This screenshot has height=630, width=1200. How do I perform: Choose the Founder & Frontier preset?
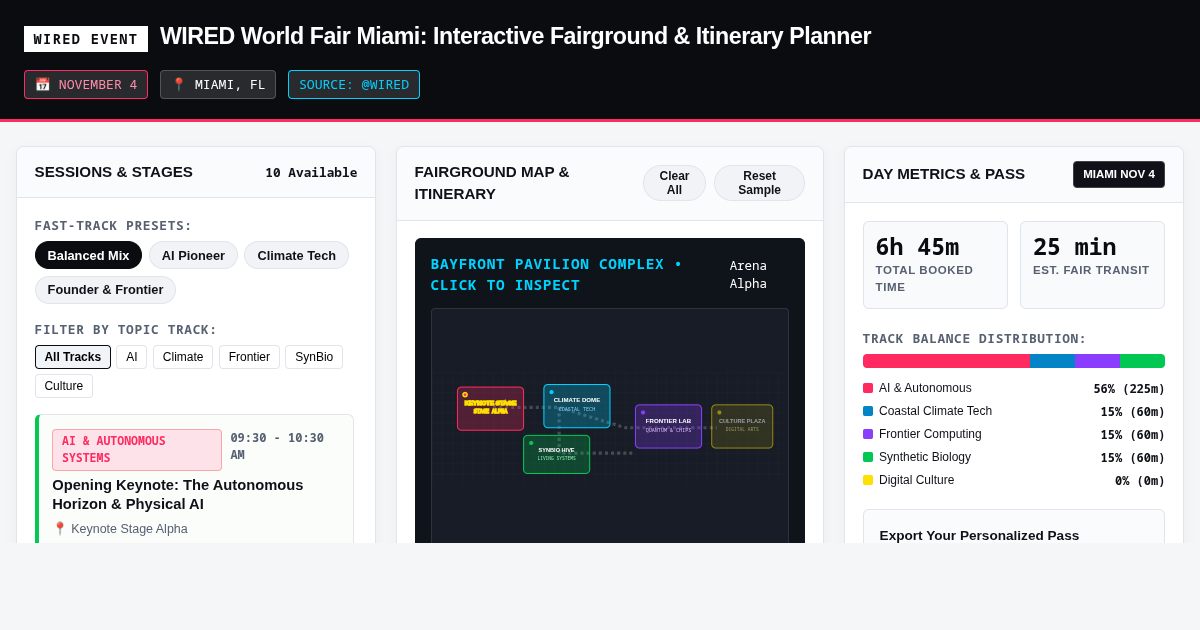click(x=105, y=290)
